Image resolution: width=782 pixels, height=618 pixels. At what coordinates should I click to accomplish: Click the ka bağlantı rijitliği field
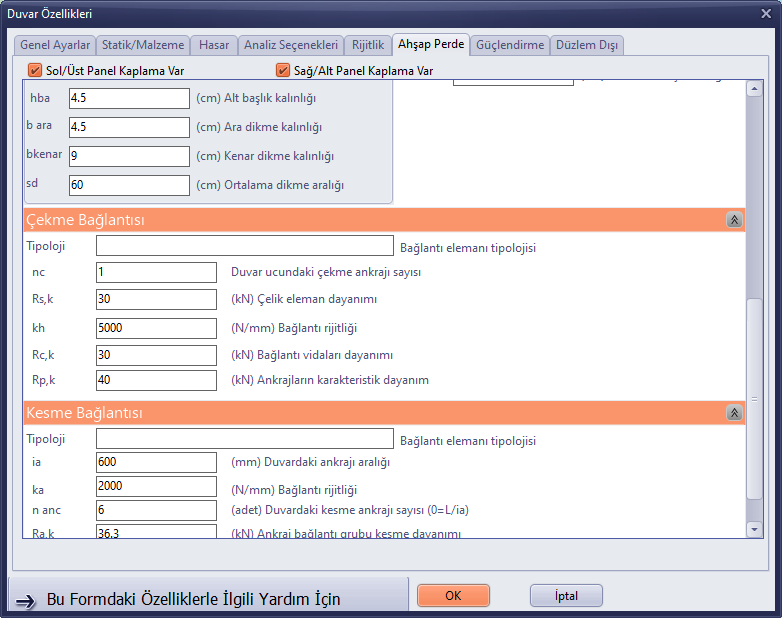click(157, 486)
